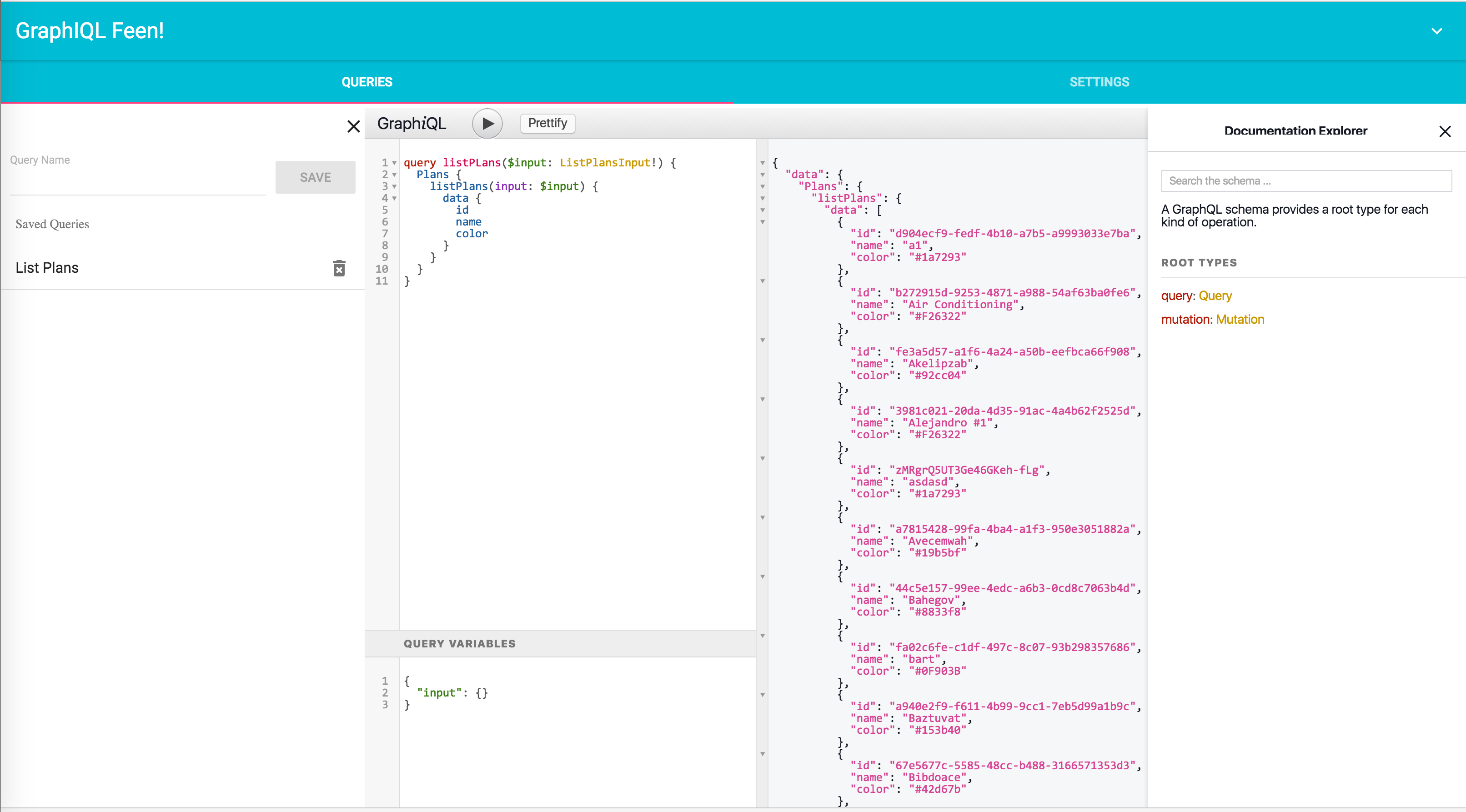Collapse the top-level result object
Viewport: 1466px width, 812px height.
click(763, 163)
